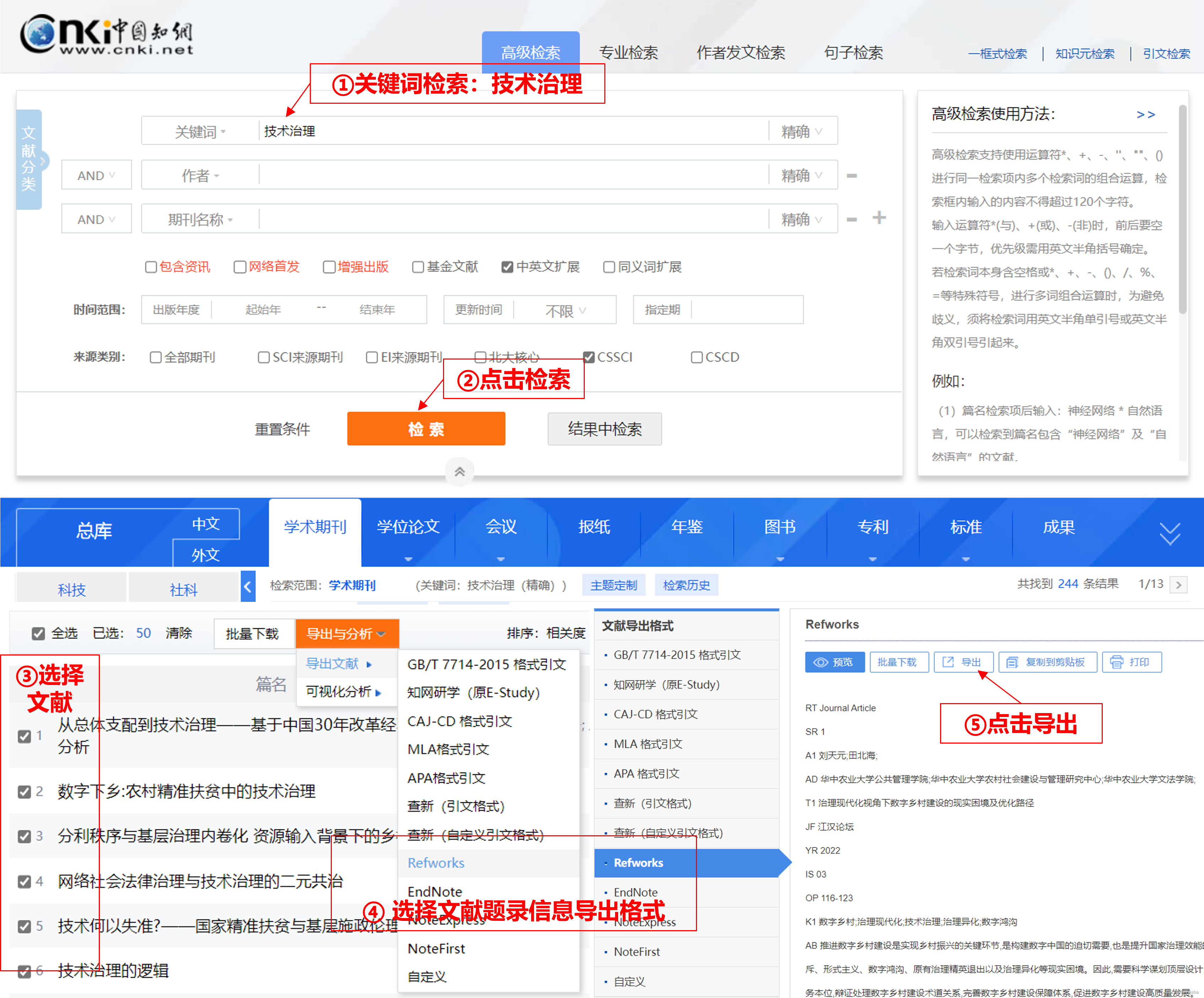
Task: Open the 导出与分析 dropdown
Action: 347,634
